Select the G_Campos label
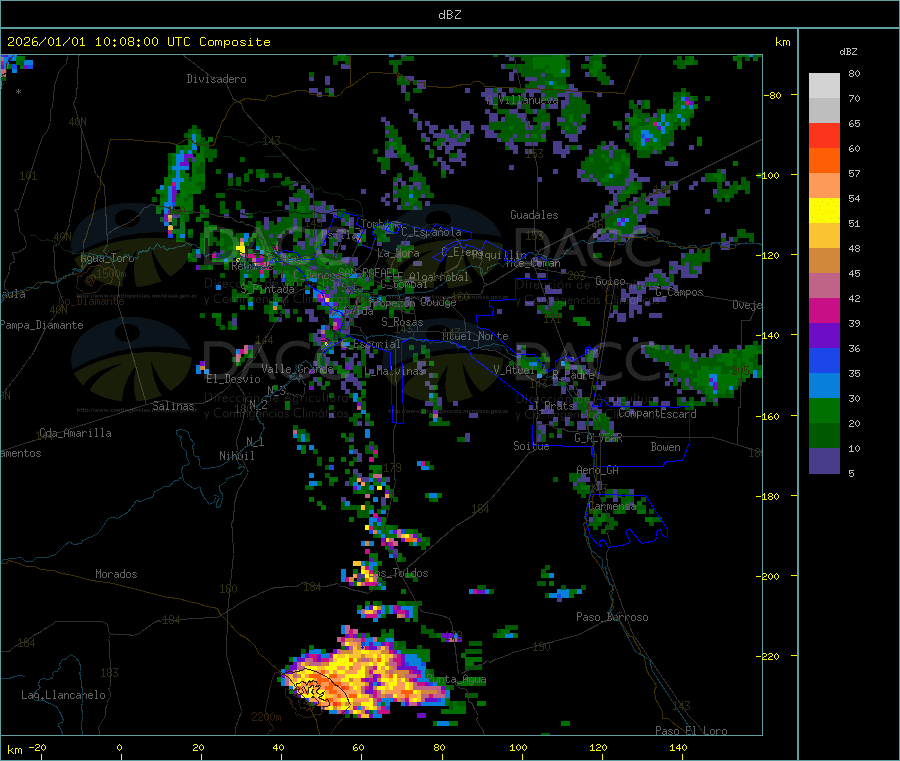900x761 pixels. (679, 292)
